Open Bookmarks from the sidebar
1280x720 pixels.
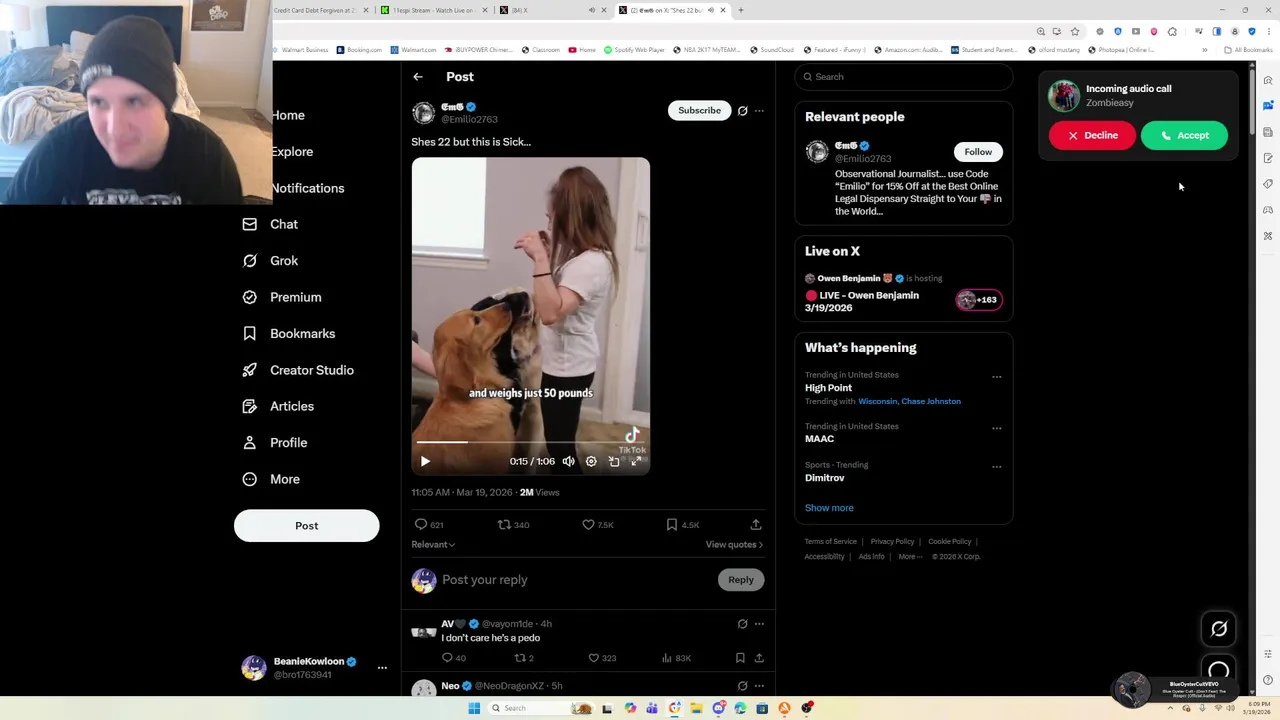click(x=288, y=334)
